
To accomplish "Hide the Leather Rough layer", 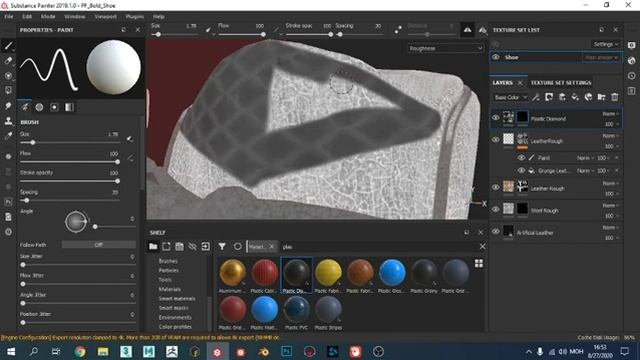I will 496,187.
